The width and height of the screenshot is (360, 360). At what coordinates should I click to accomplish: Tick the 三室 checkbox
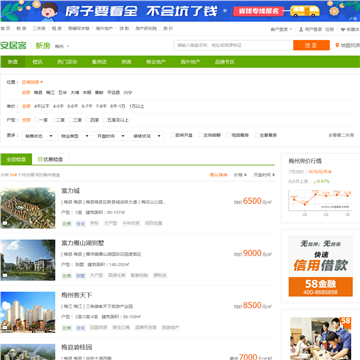pos(71,120)
